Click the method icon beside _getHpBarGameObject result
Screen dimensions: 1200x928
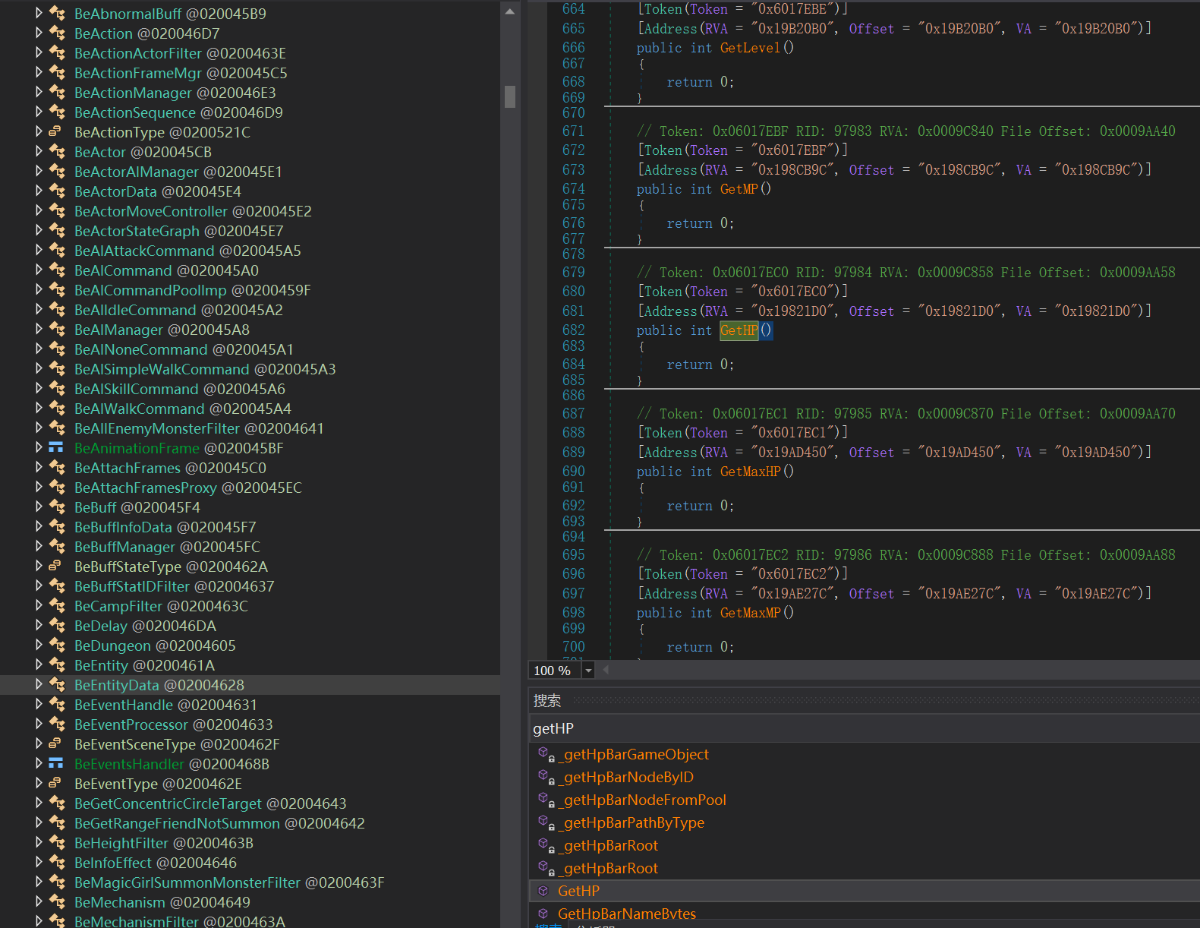click(x=545, y=755)
